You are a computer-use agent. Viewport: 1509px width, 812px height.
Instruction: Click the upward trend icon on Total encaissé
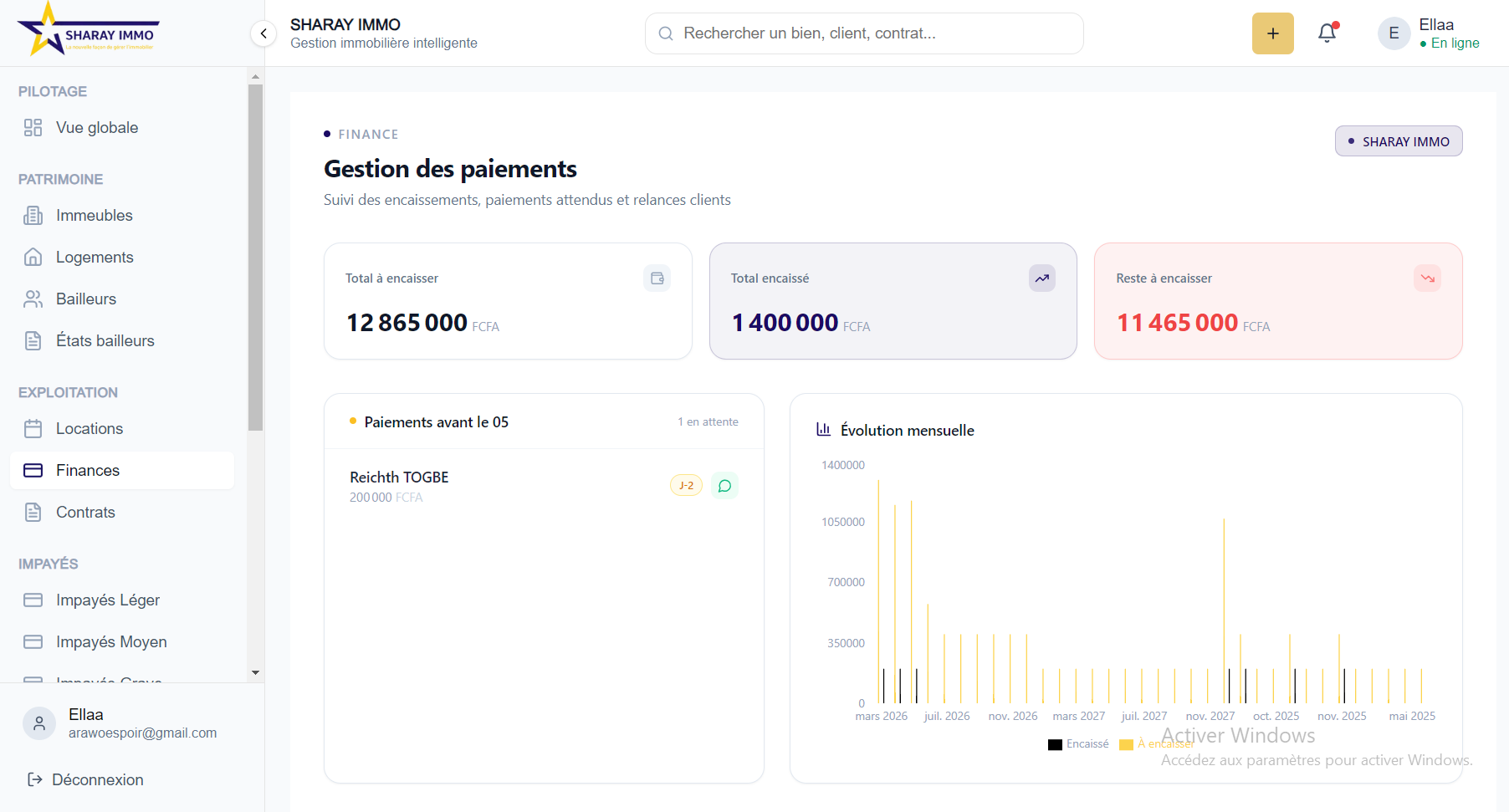coord(1041,278)
